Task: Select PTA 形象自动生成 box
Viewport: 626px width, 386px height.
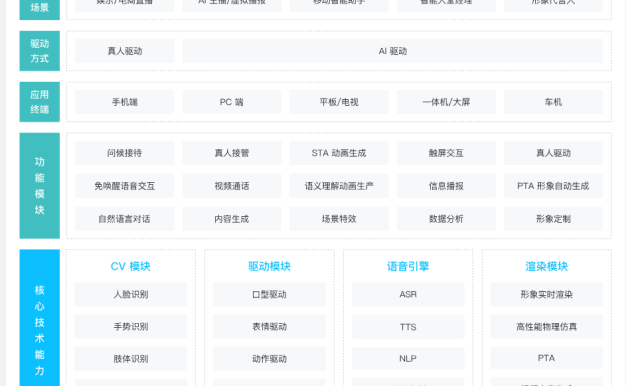Action: [x=553, y=186]
